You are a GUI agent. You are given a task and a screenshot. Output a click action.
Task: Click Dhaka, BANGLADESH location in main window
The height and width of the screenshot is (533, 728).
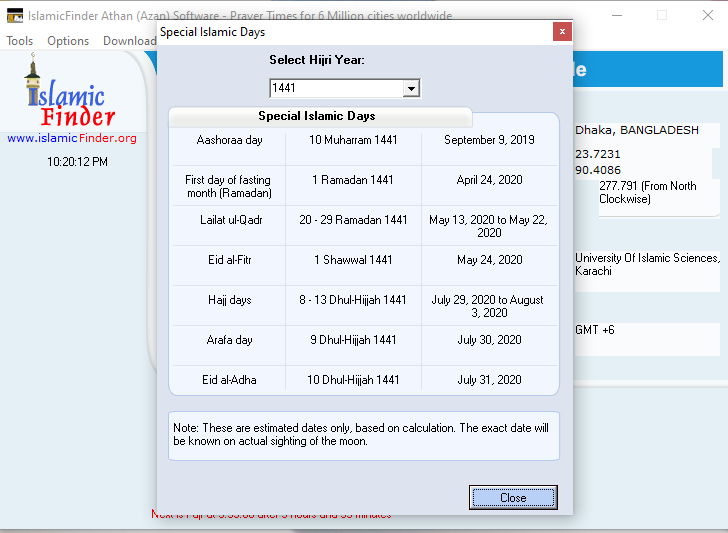(637, 130)
